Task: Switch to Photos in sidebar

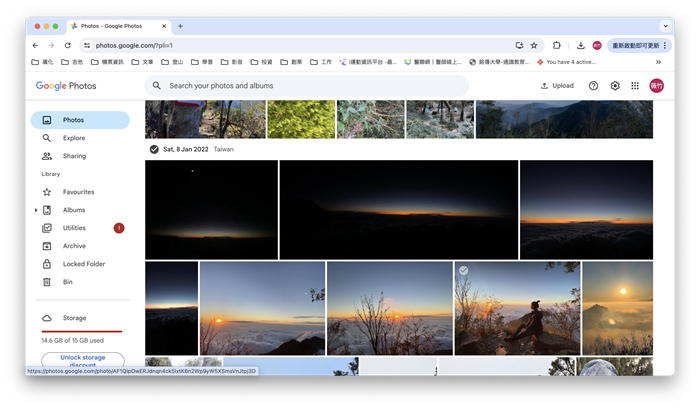Action: point(73,120)
